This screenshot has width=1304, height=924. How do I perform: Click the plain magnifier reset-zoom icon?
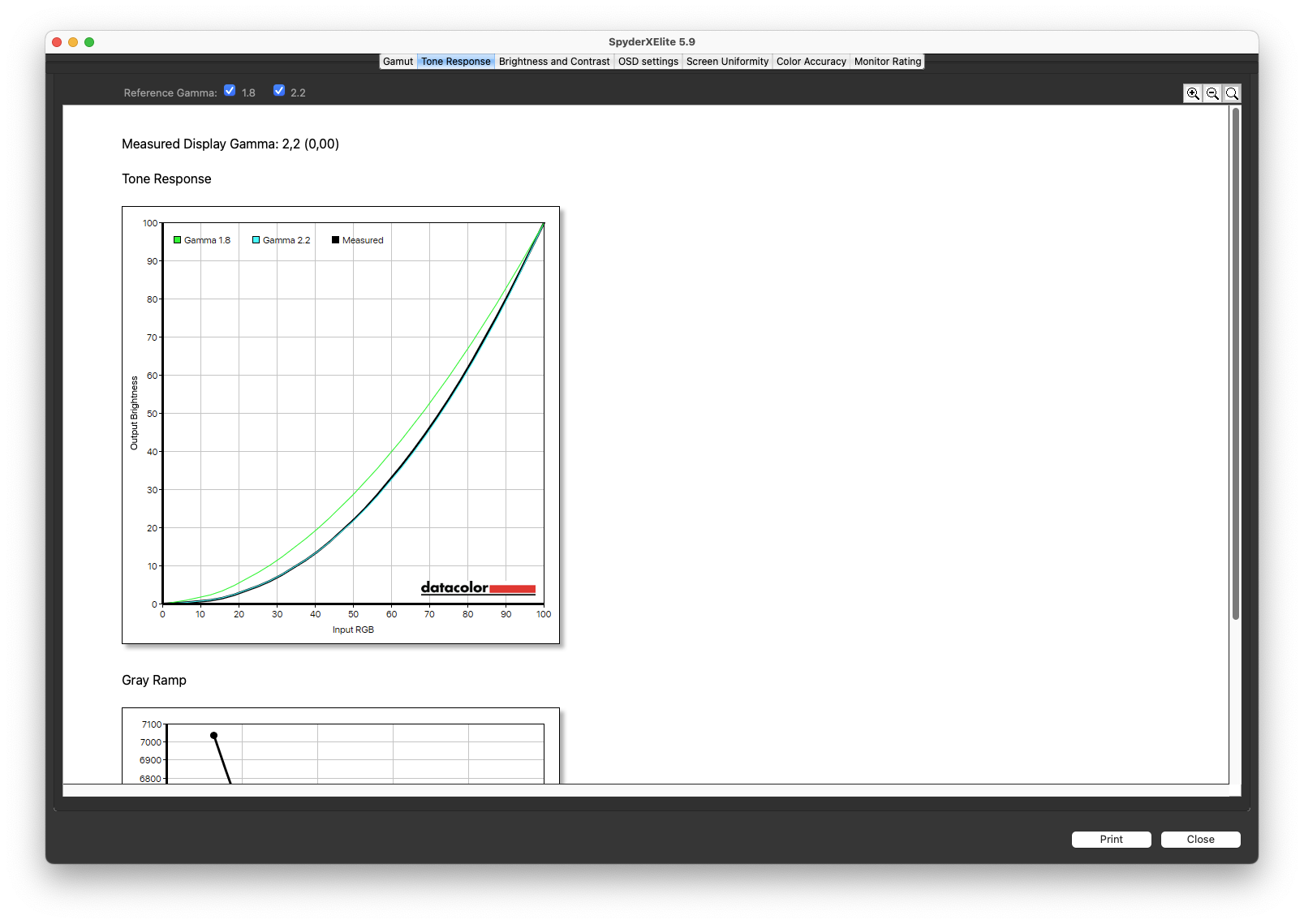pos(1232,93)
